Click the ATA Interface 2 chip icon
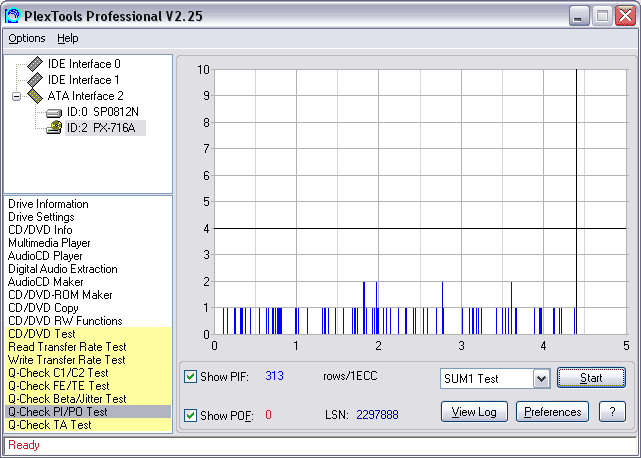This screenshot has width=641, height=458. 35,96
